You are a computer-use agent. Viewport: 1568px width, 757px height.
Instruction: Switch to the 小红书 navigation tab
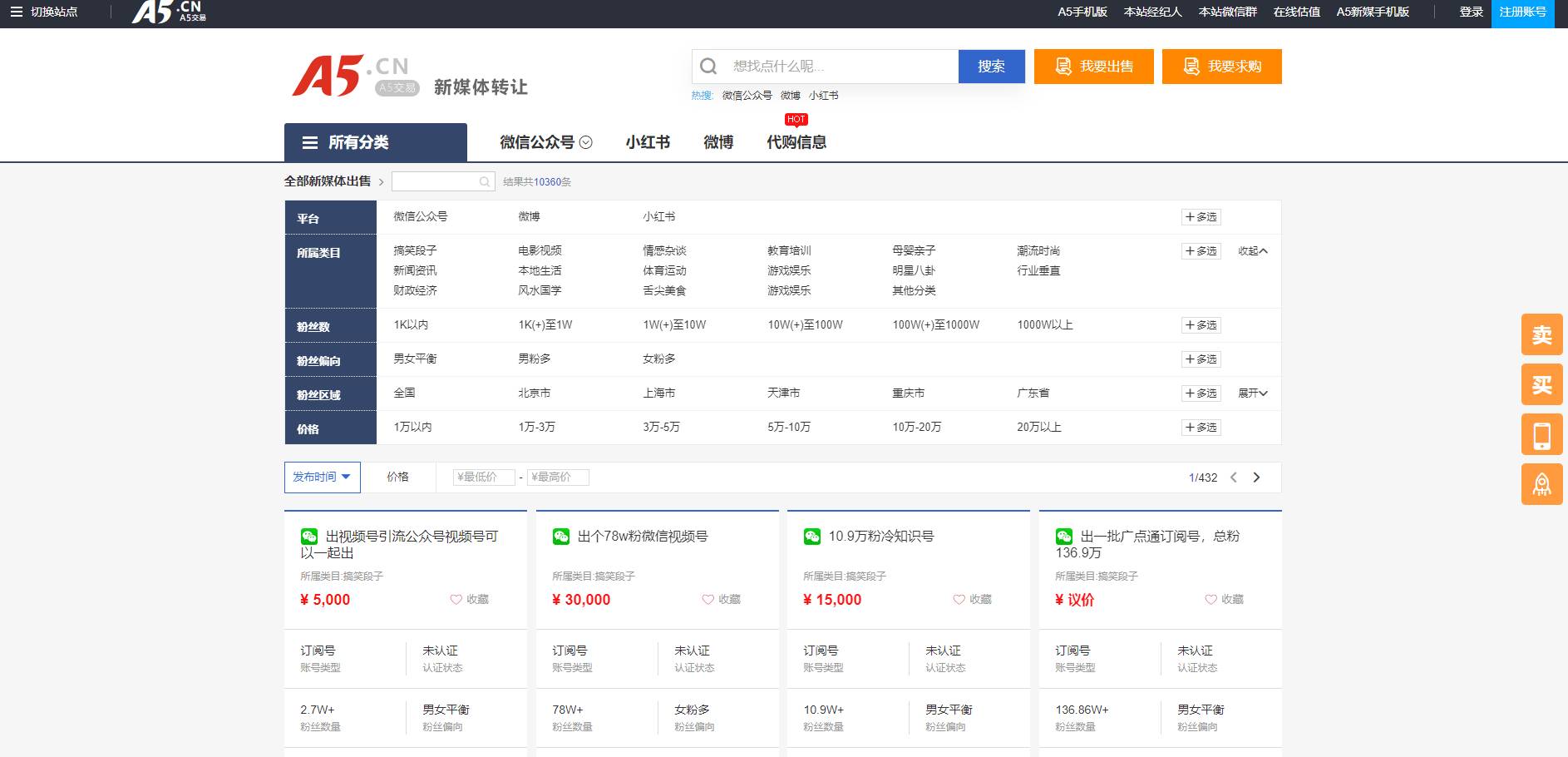[x=648, y=142]
